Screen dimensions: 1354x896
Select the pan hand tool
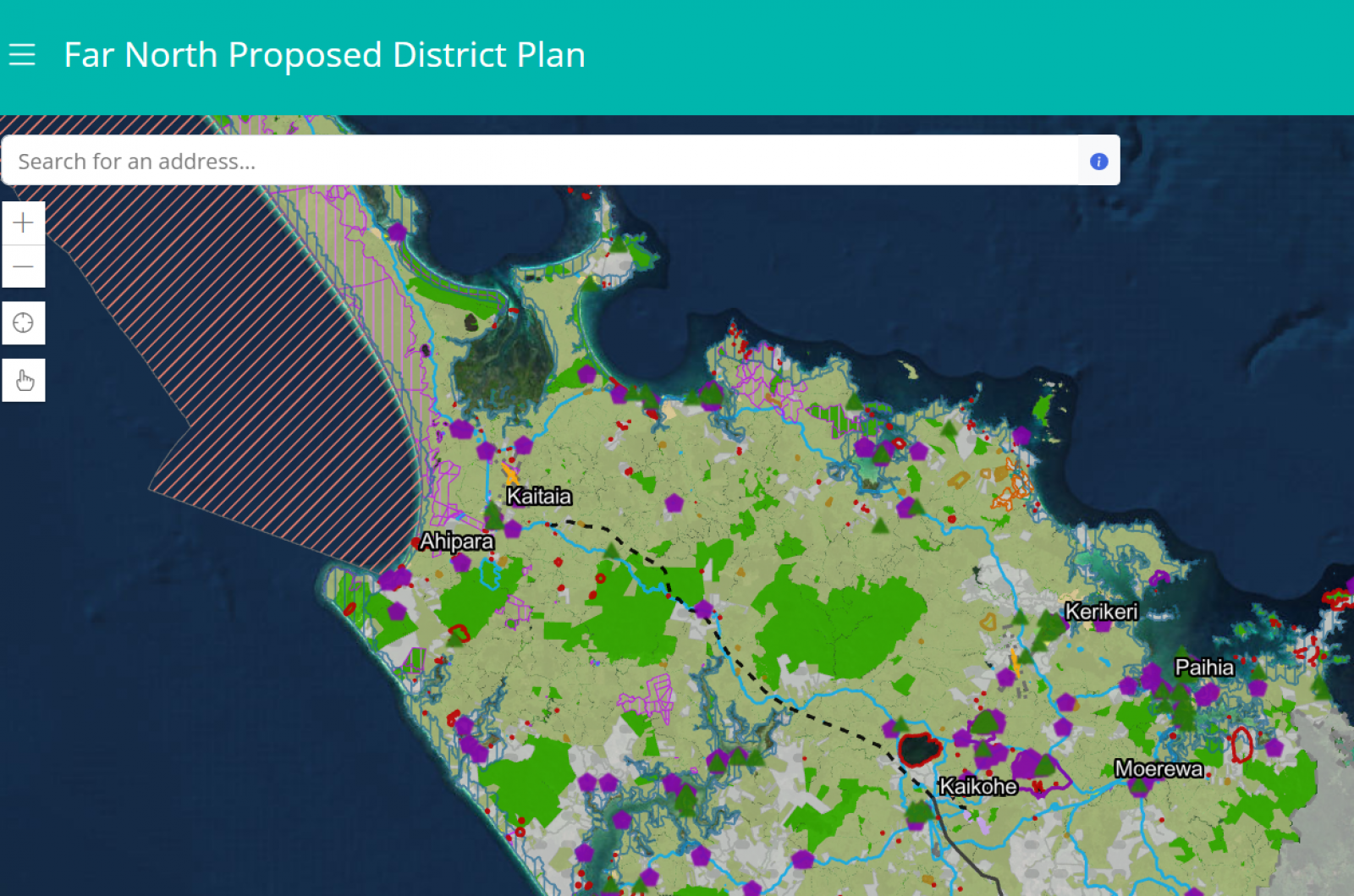point(24,380)
